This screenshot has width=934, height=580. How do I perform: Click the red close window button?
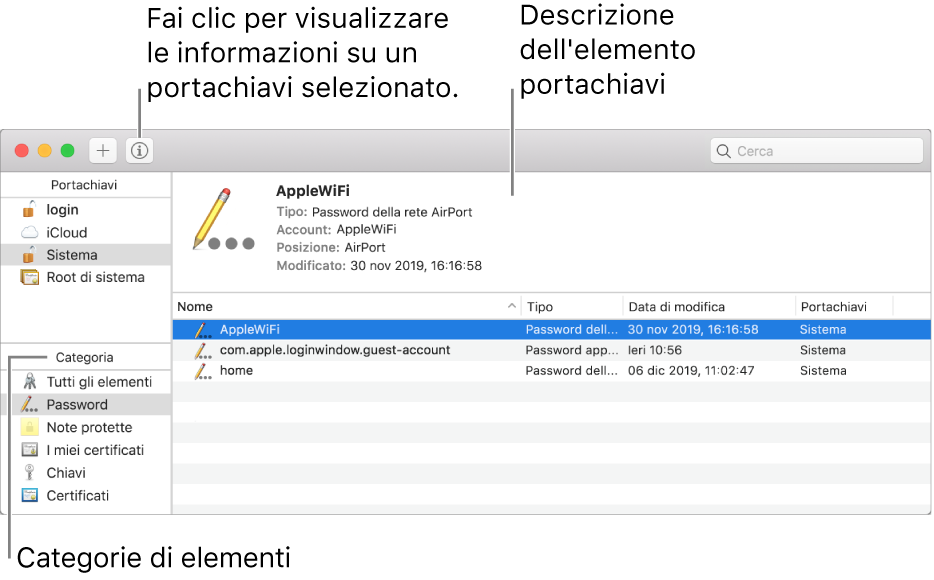[x=21, y=151]
